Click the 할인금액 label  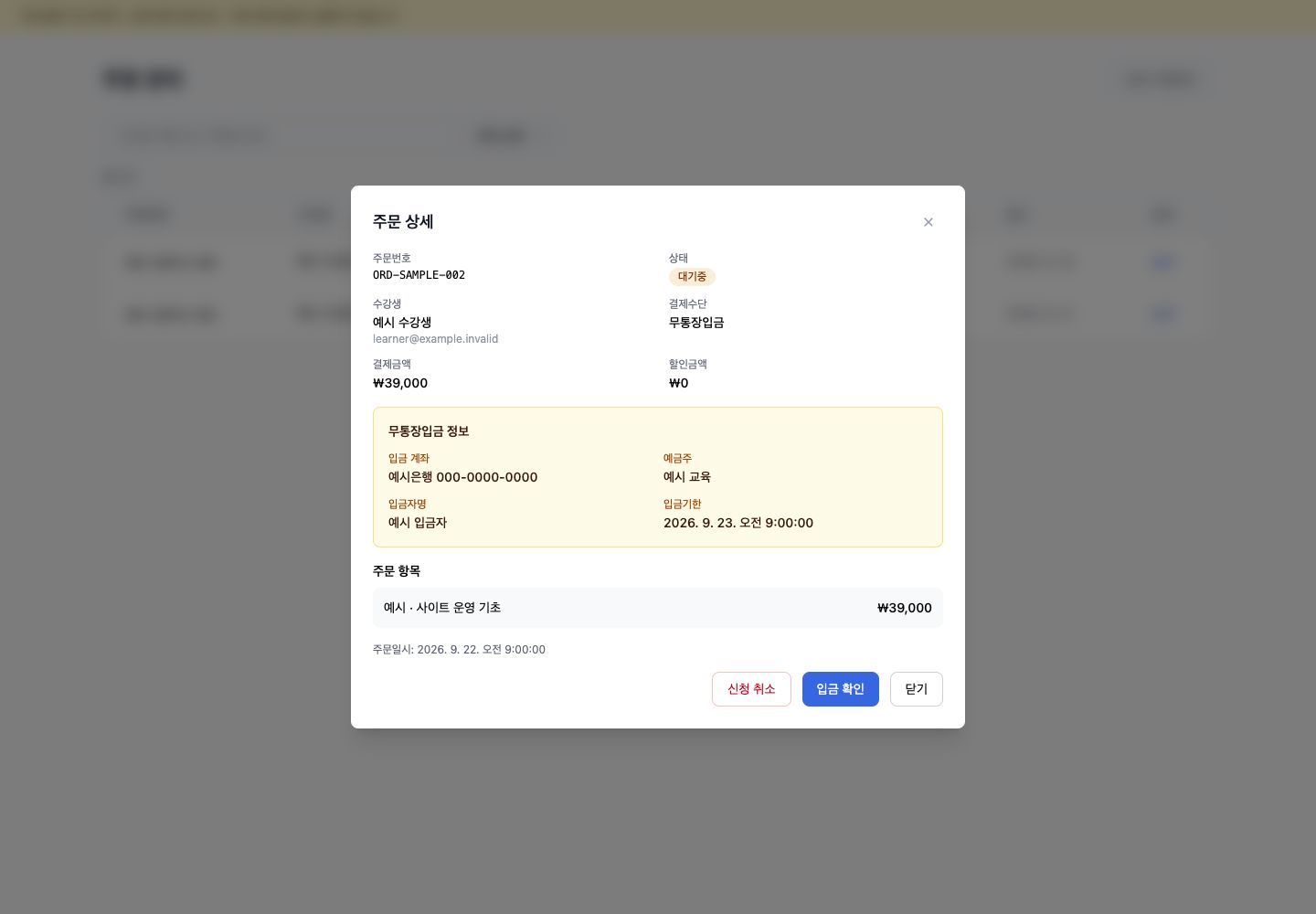(x=688, y=365)
